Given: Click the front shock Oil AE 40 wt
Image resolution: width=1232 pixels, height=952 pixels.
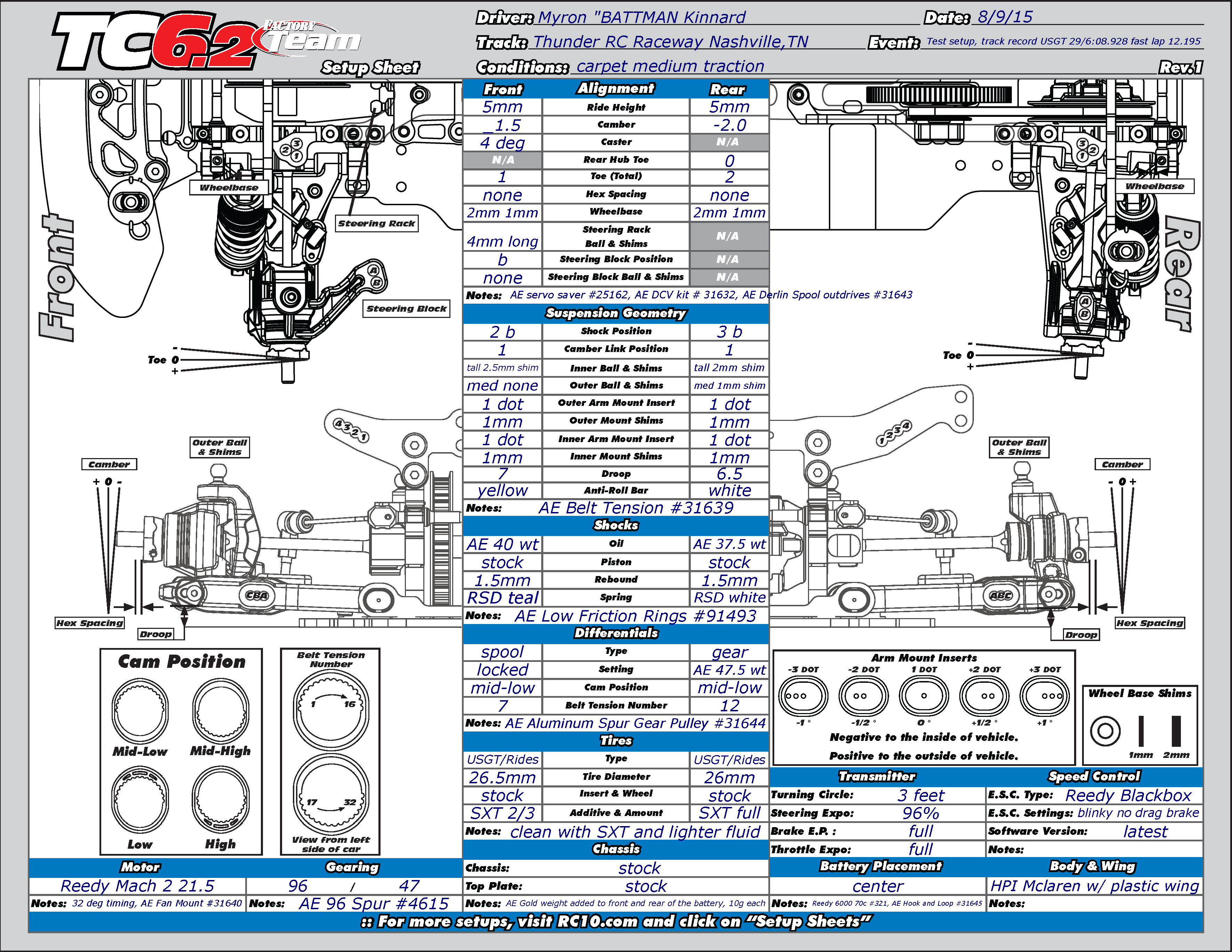Looking at the screenshot, I should coord(502,544).
